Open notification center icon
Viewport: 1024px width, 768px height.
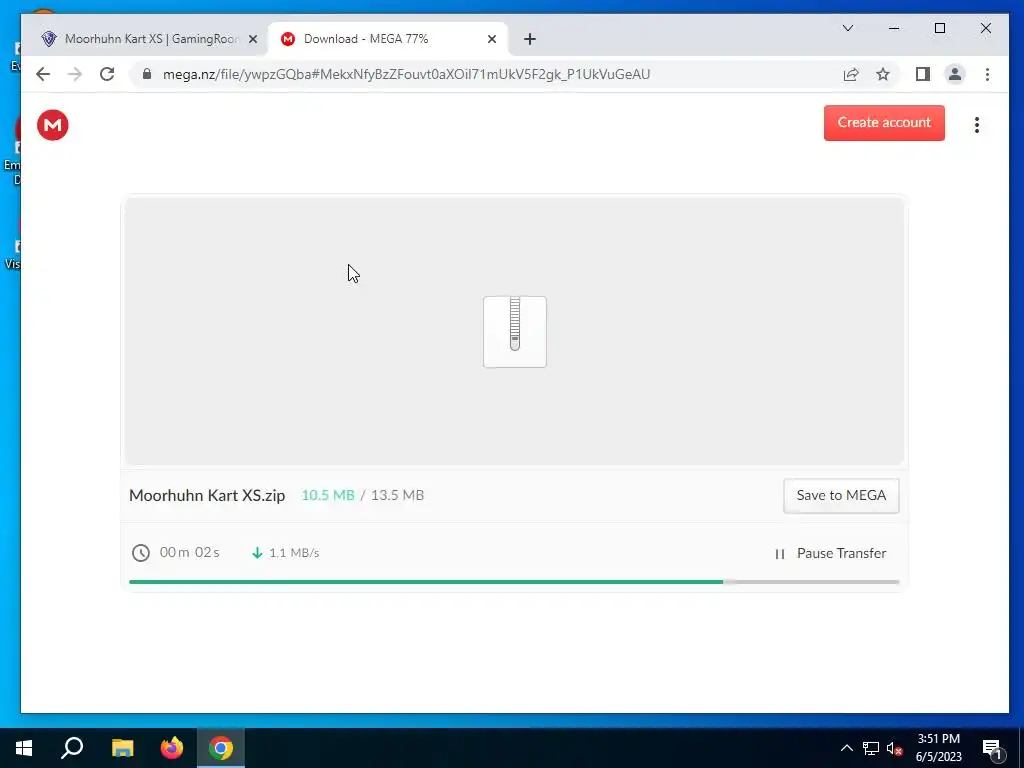tap(992, 749)
